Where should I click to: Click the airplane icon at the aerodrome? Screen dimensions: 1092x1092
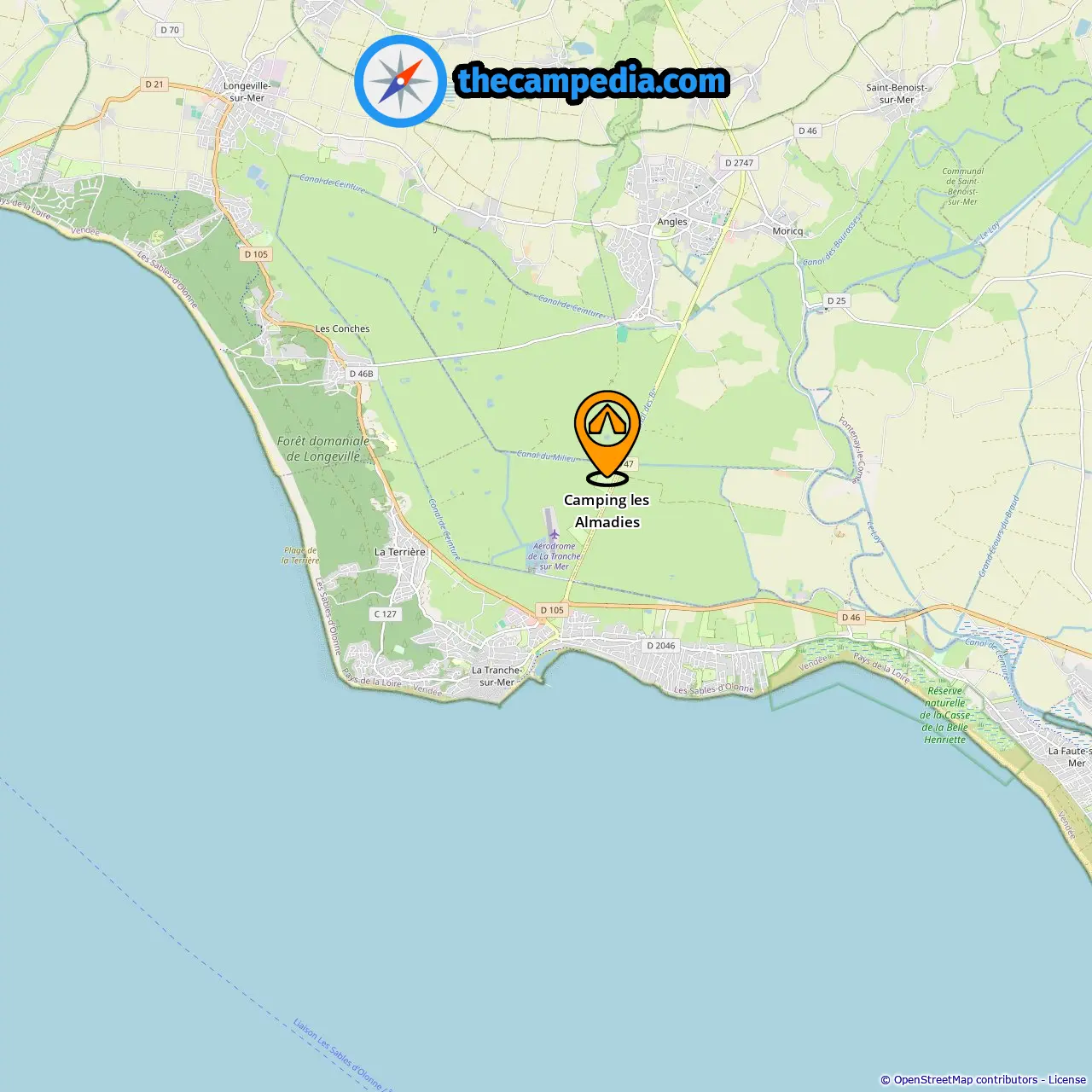pyautogui.click(x=554, y=535)
